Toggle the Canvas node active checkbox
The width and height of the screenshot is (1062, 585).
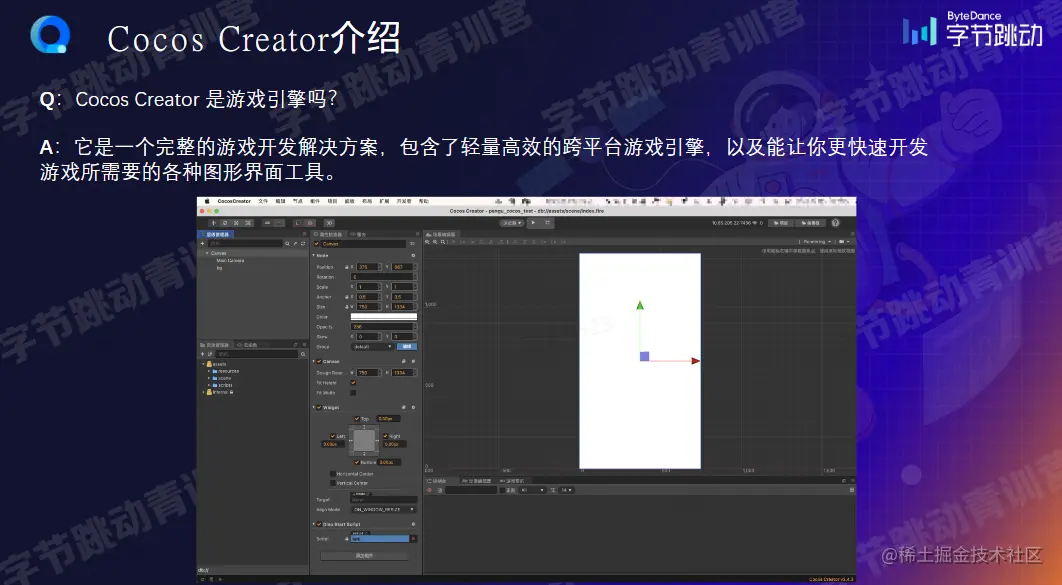click(316, 244)
